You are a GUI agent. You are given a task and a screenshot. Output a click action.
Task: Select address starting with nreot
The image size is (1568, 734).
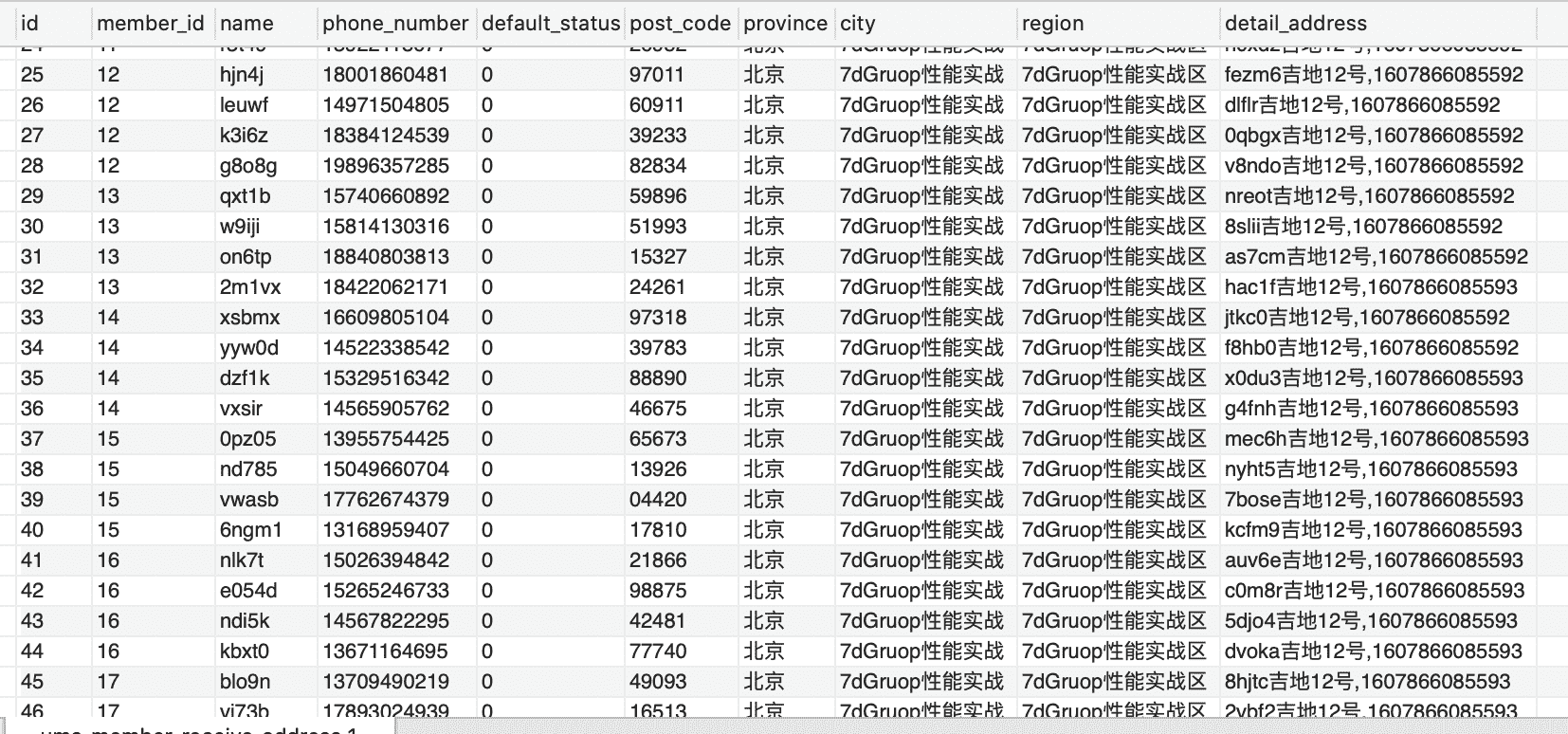point(1370,196)
